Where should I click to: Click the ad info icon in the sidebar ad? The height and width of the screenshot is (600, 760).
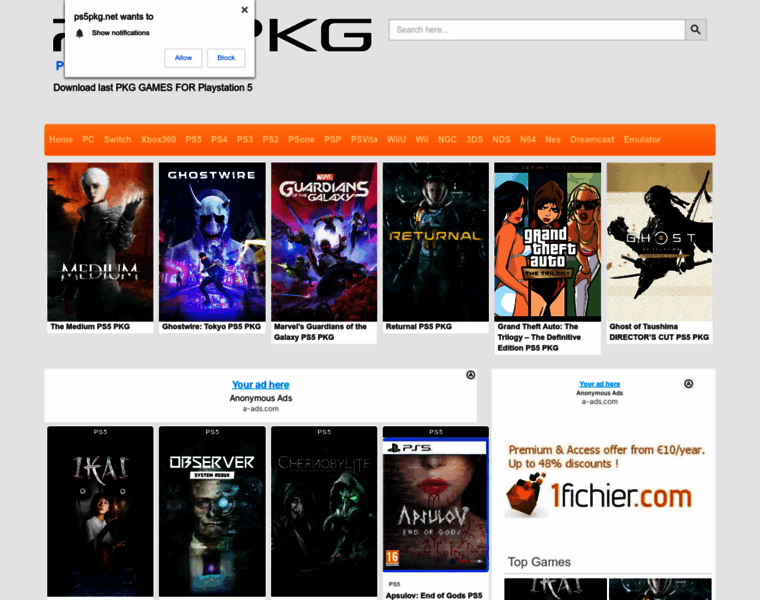tap(688, 384)
